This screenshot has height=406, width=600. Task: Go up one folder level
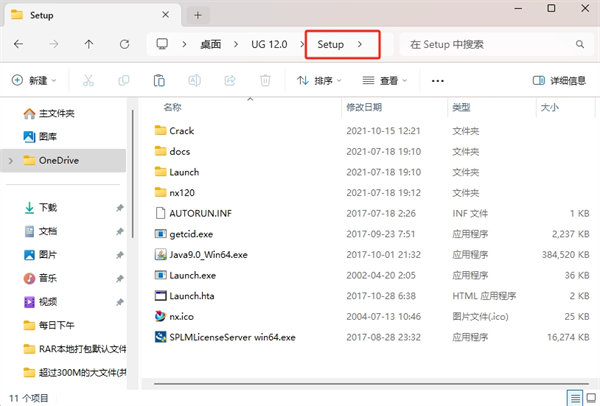click(89, 45)
